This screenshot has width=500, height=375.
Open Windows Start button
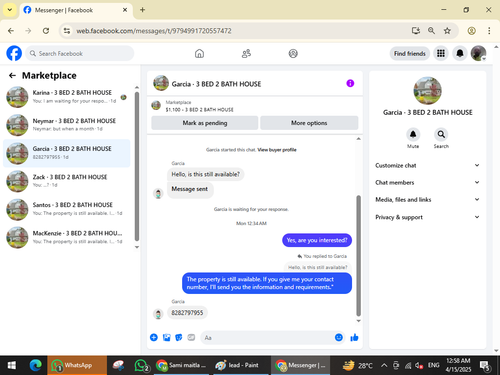[x=12, y=365]
